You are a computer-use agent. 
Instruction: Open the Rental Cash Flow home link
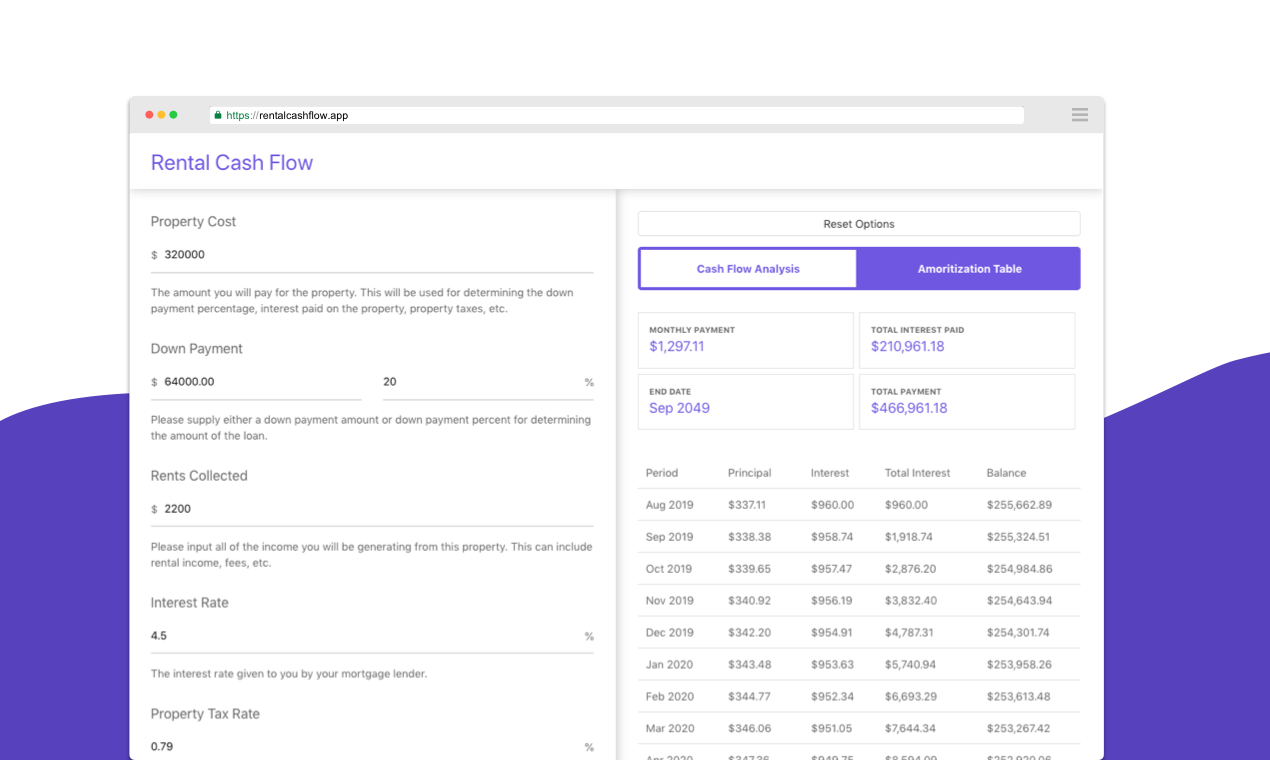click(231, 162)
